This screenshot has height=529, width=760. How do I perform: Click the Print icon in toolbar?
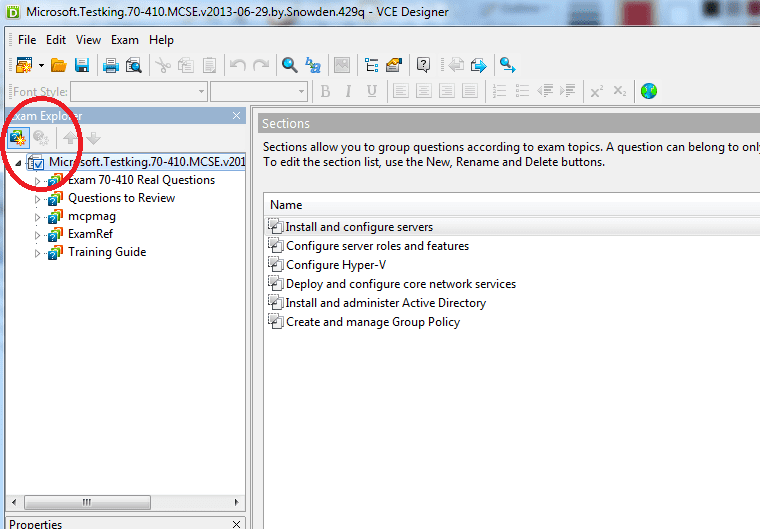(x=111, y=65)
